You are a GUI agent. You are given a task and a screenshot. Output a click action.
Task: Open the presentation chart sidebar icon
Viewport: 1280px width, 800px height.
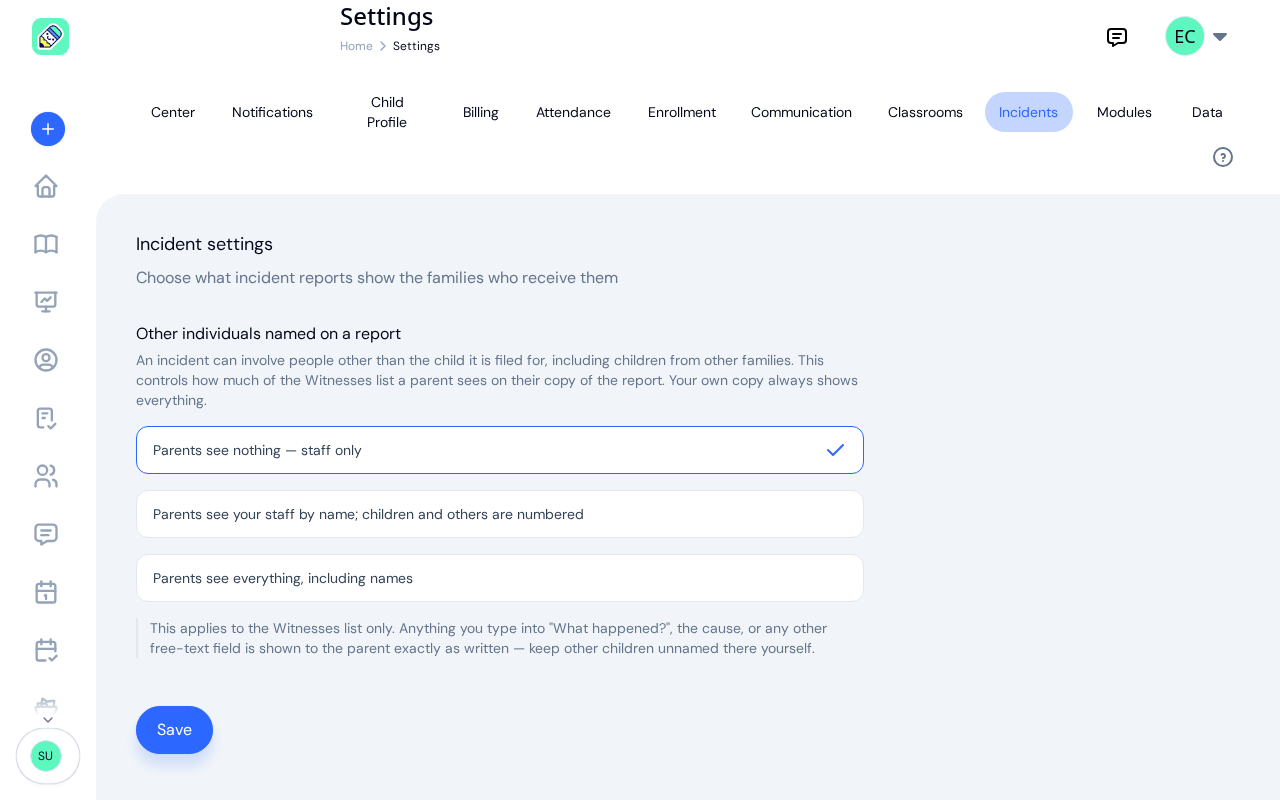(46, 302)
